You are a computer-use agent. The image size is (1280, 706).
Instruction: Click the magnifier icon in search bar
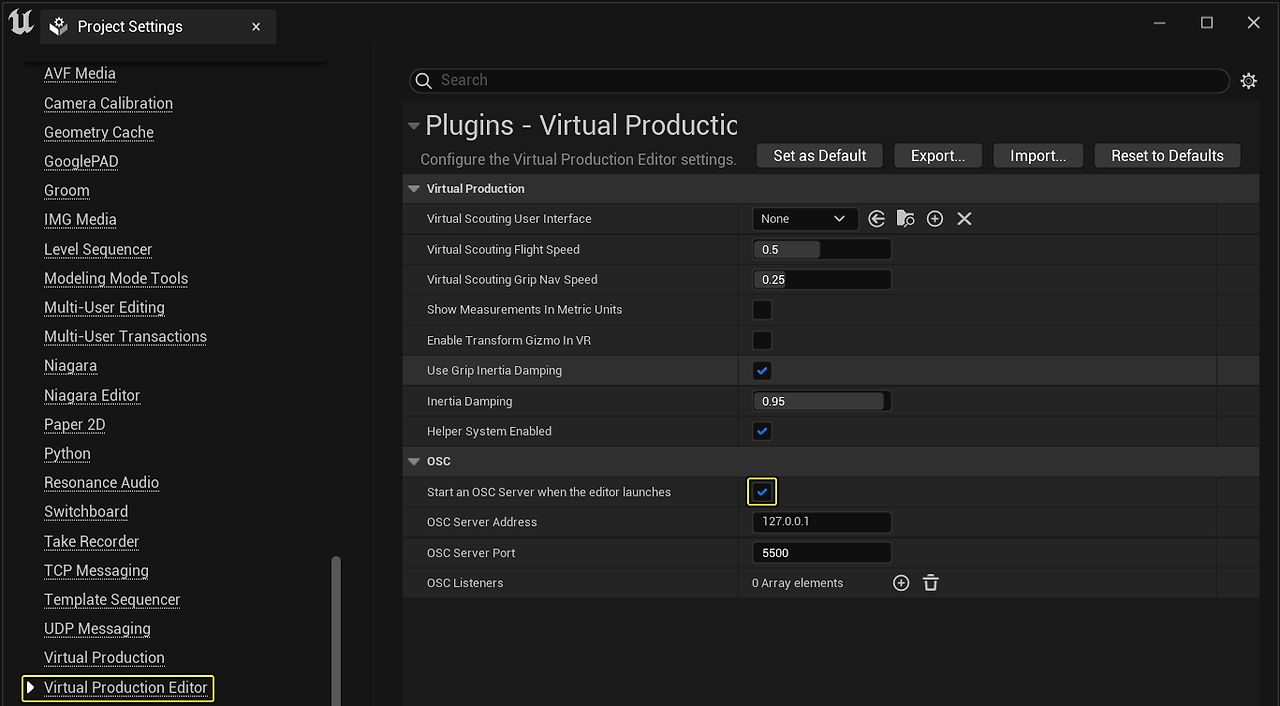(x=424, y=80)
